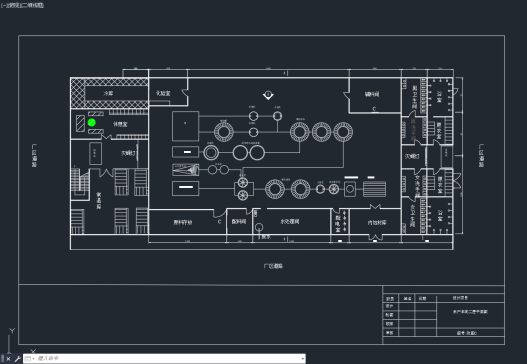Select the 配电室 vertical room label
The image size is (527, 364).
pyautogui.click(x=338, y=223)
